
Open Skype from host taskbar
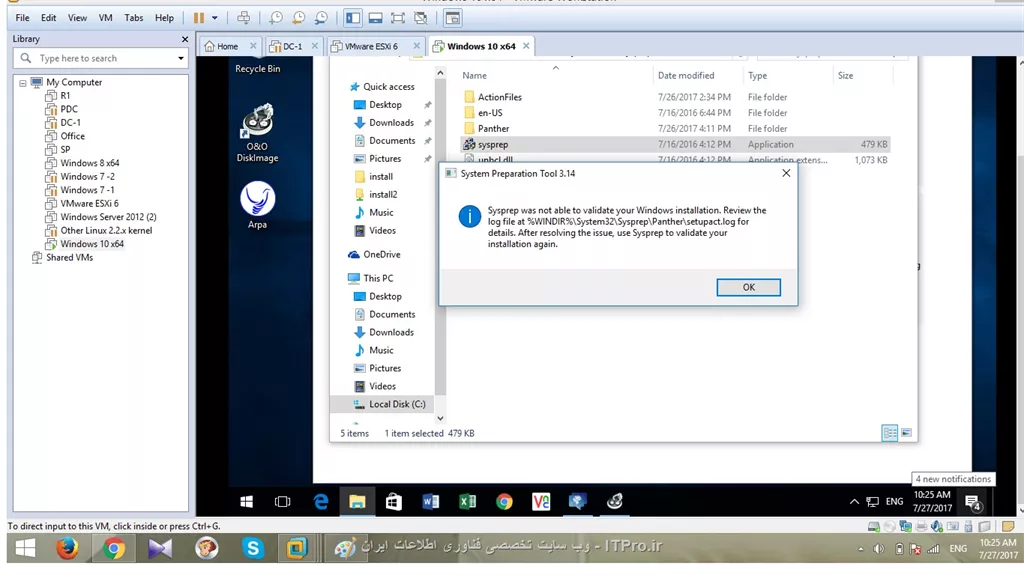[x=253, y=548]
